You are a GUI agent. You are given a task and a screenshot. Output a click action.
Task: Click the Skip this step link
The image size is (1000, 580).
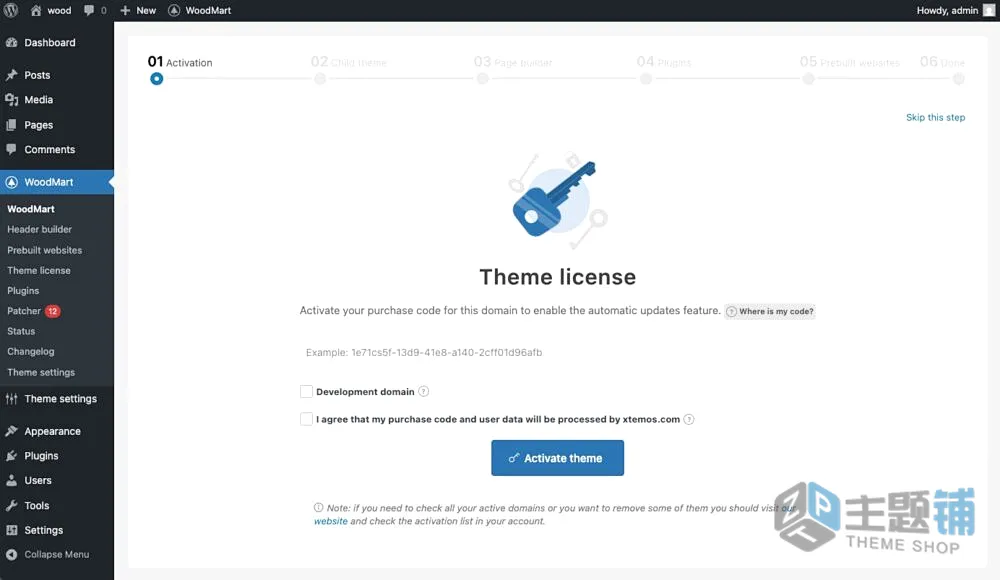coord(936,117)
